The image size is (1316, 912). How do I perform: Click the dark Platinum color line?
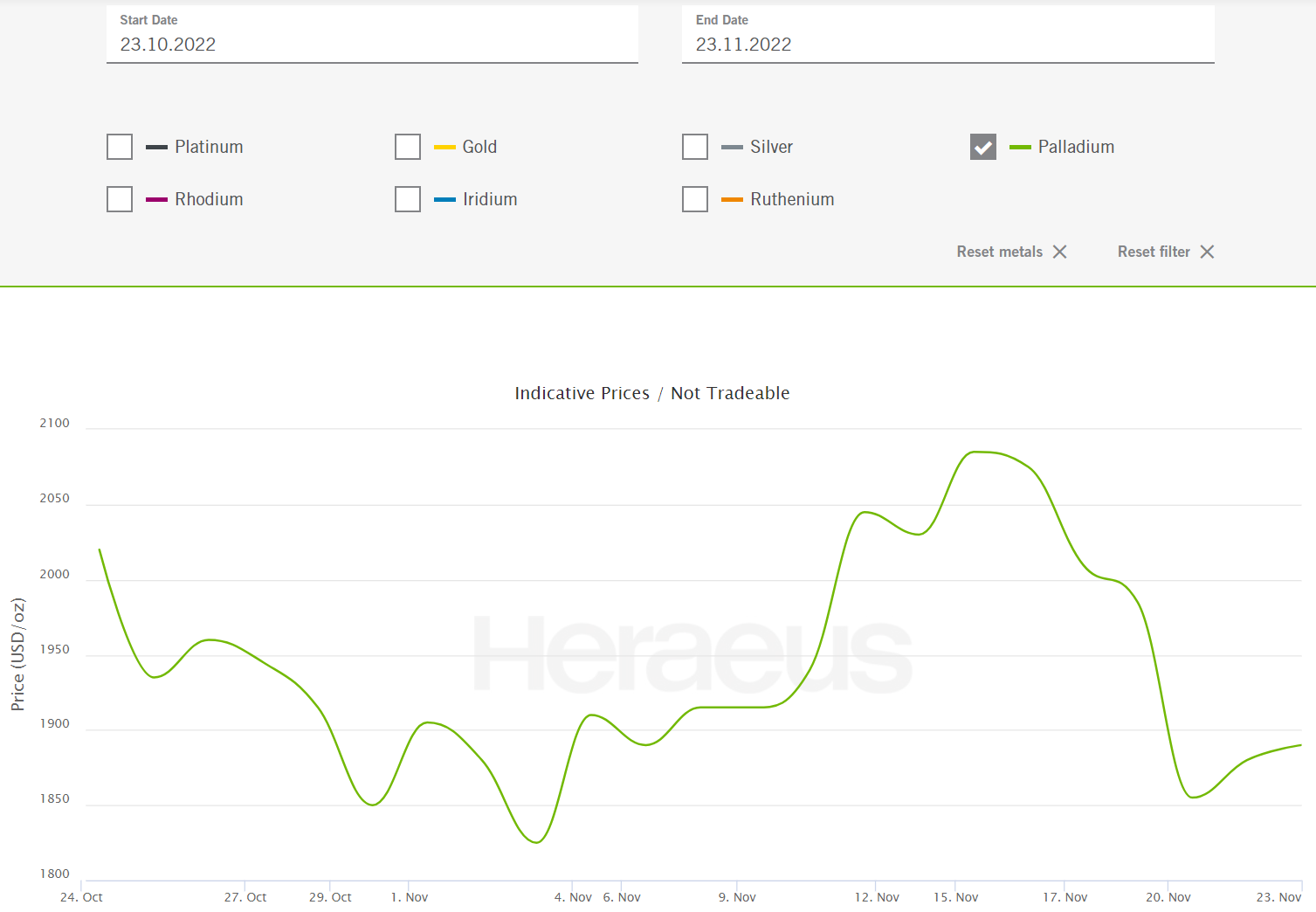[x=156, y=148]
